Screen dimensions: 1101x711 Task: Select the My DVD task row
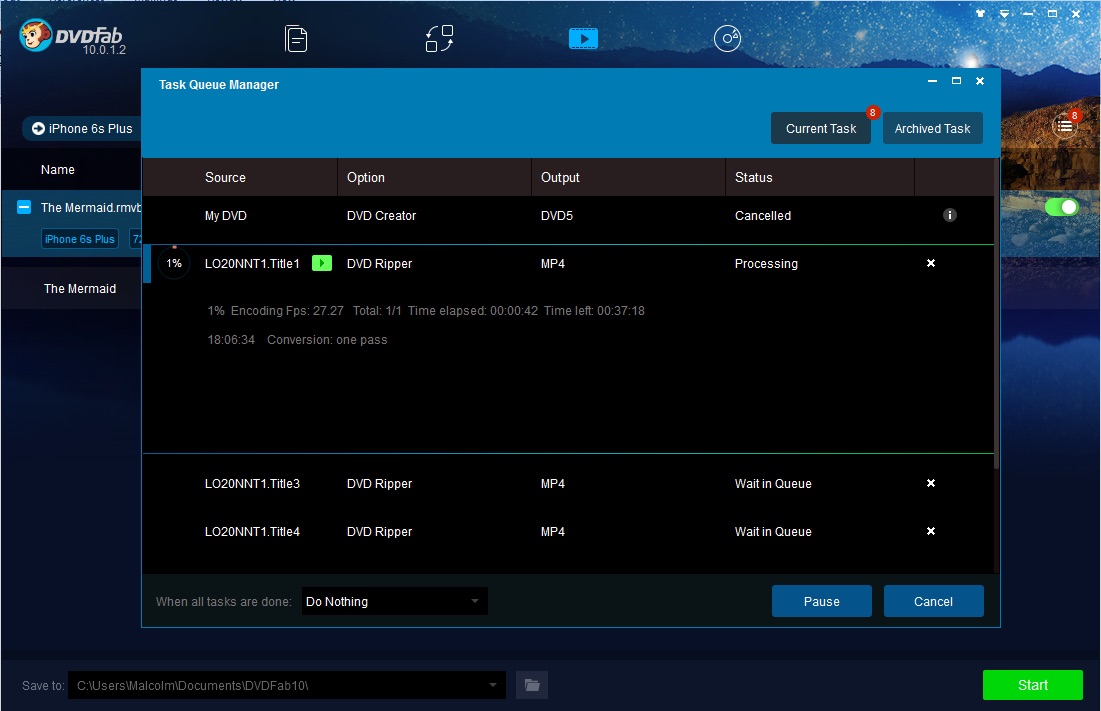coord(568,215)
